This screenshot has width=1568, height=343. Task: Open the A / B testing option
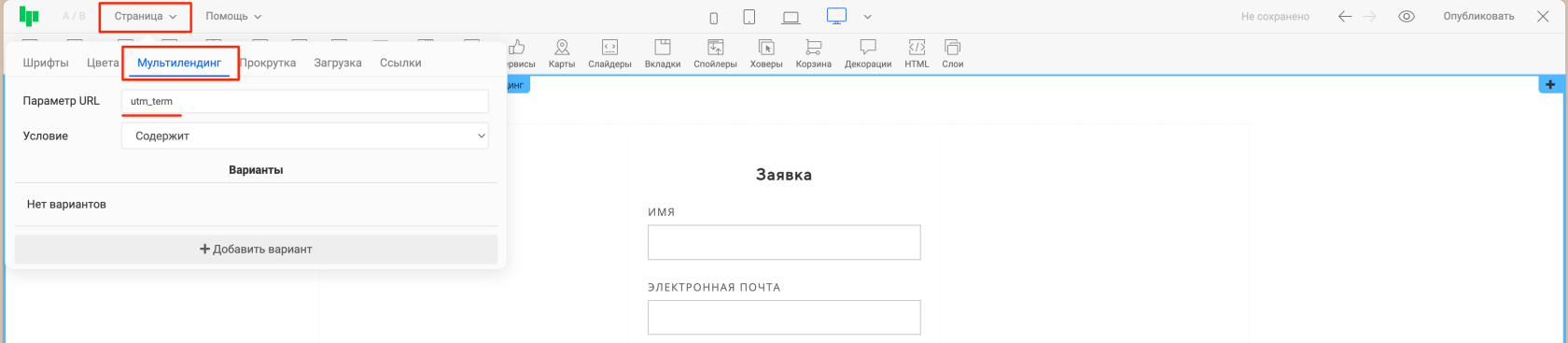pos(74,17)
